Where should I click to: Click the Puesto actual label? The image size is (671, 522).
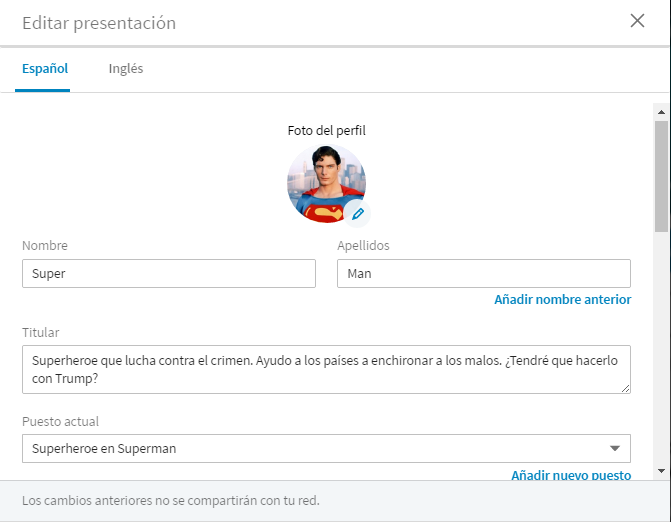[60, 421]
